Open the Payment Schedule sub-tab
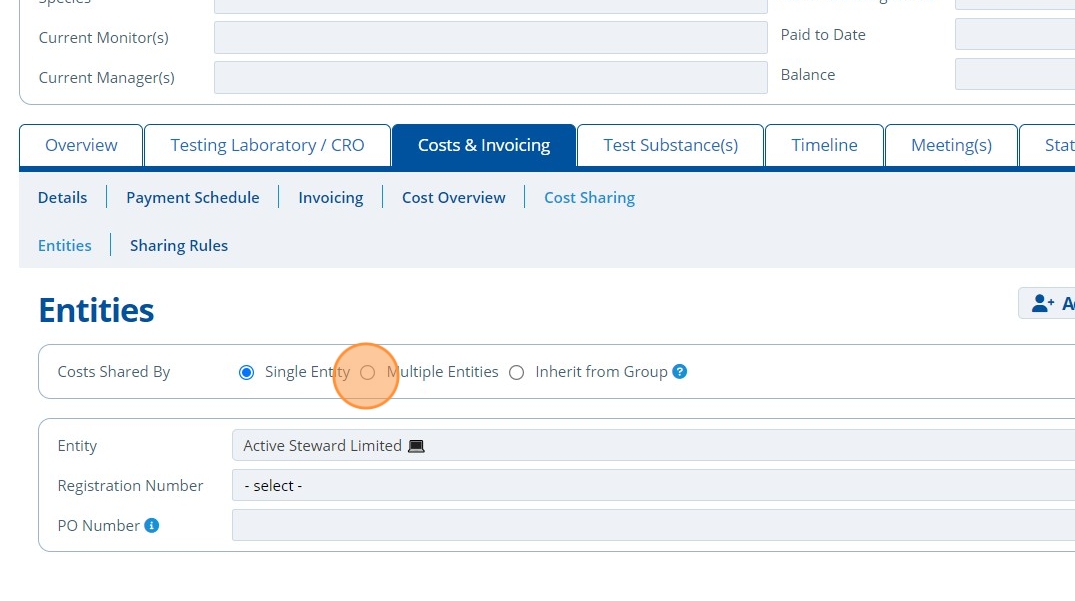The width and height of the screenshot is (1075, 601). click(193, 197)
